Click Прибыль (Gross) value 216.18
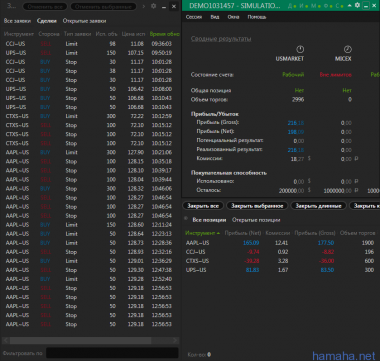Viewport: 380px width, 361px height. [x=296, y=123]
